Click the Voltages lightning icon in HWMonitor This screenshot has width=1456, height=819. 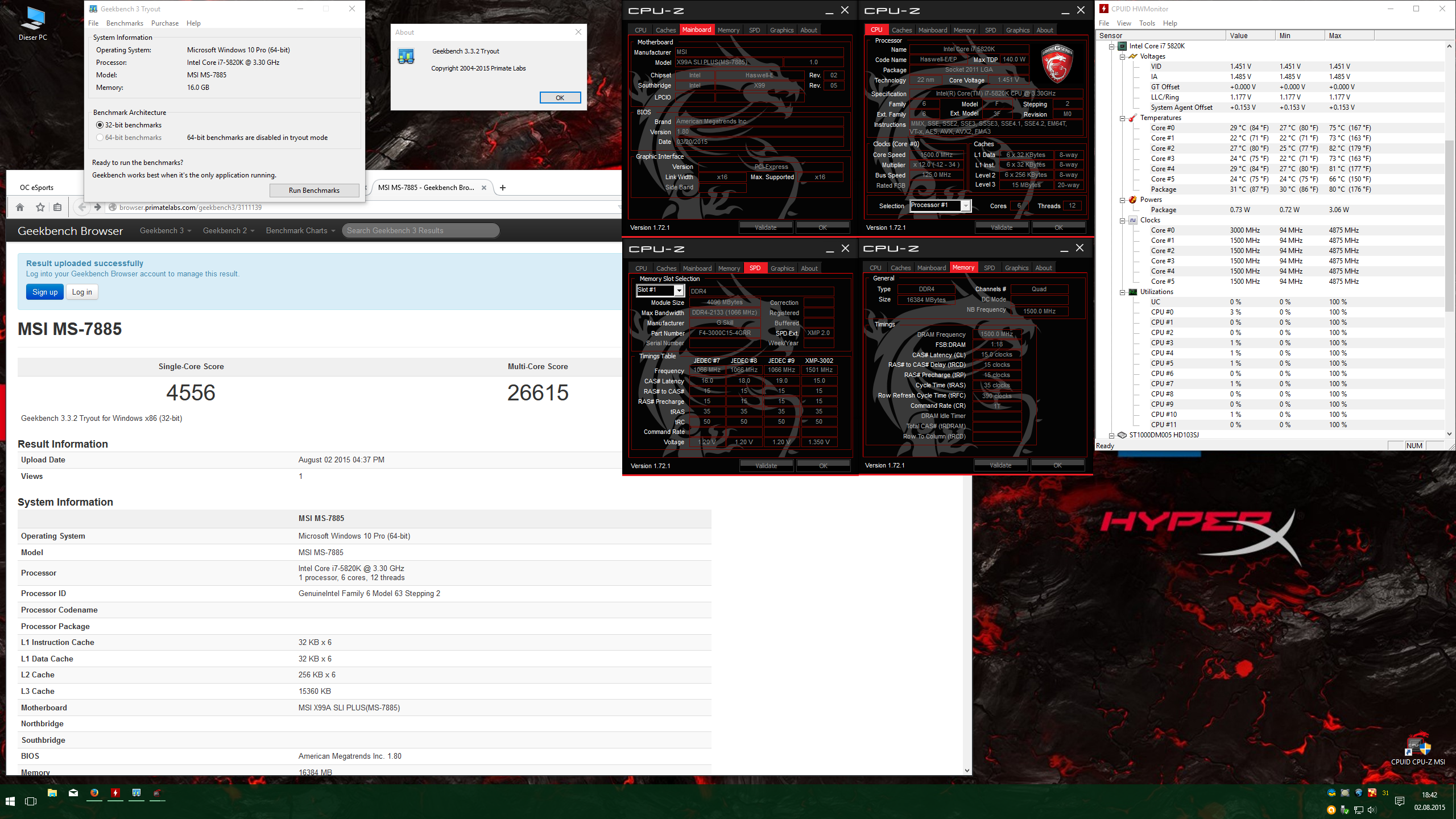(1133, 56)
